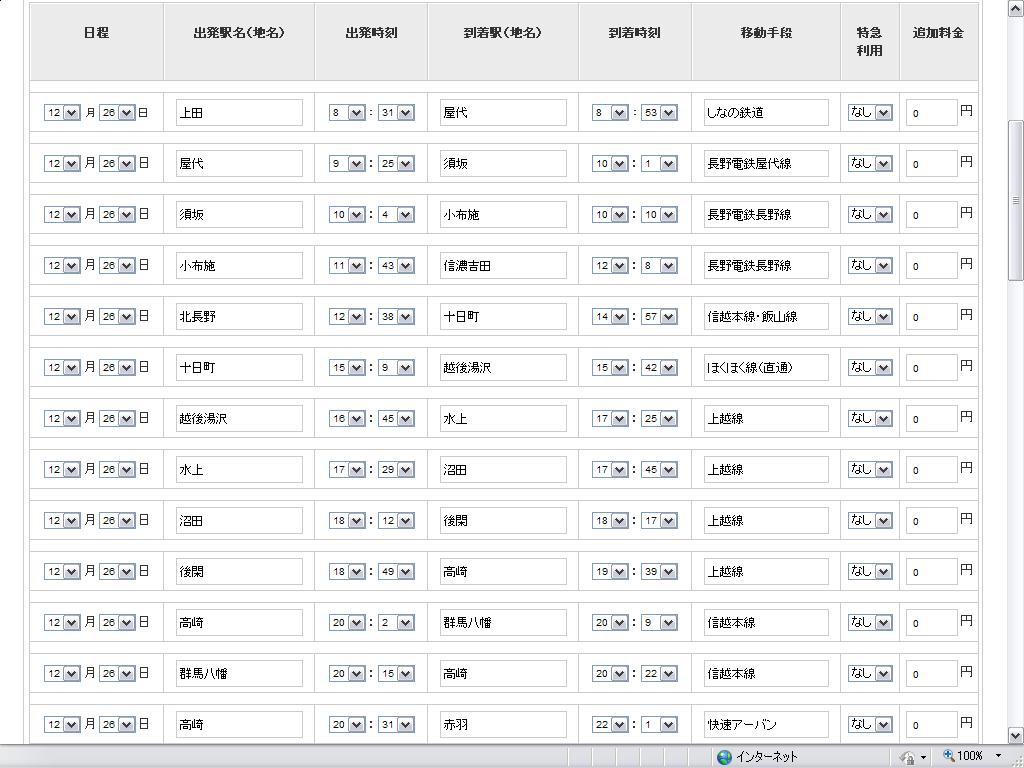This screenshot has height=768, width=1024.
Task: Edit departure station field 須坂 in the 小布施 arrival row
Action: (x=239, y=214)
